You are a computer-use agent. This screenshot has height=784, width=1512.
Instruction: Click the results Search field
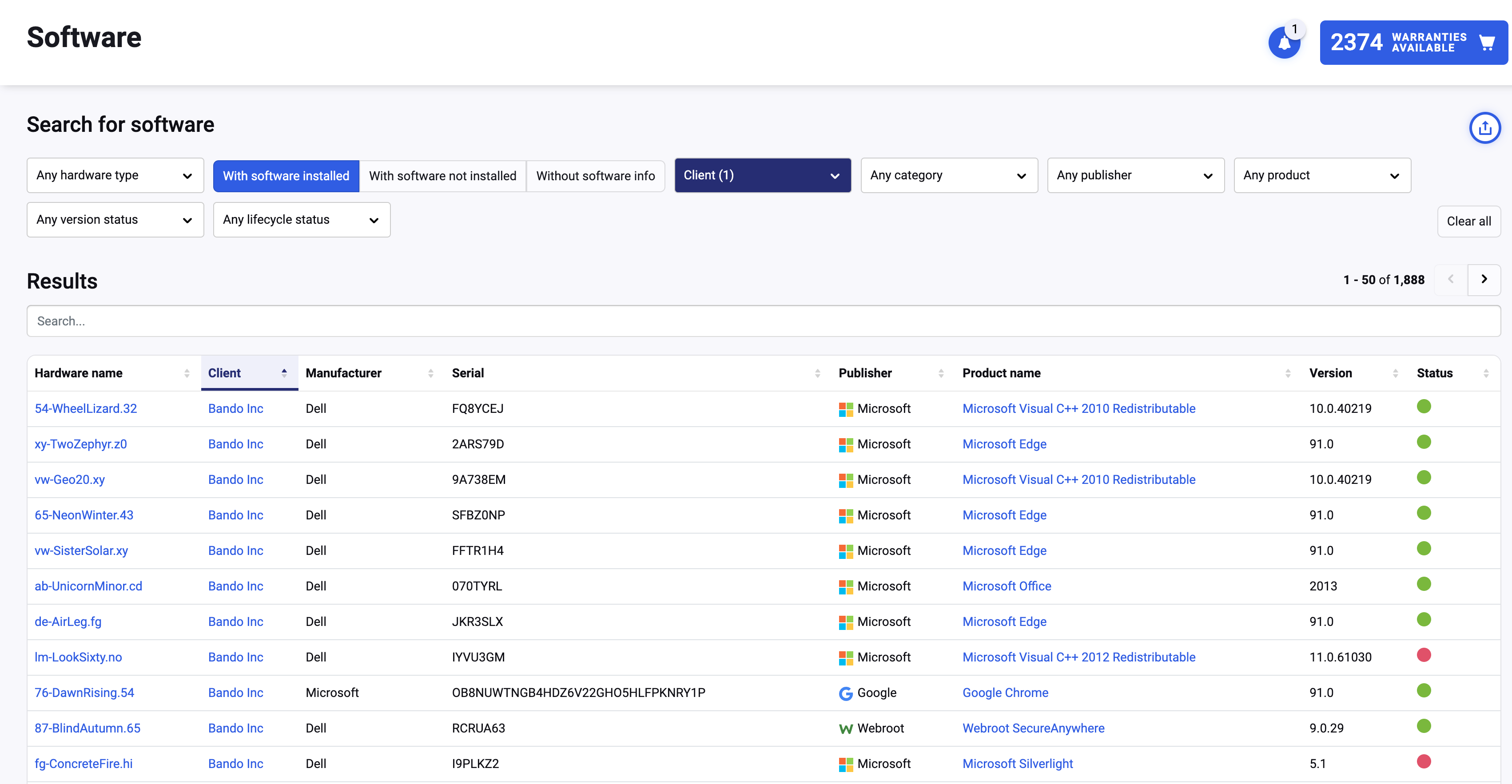[x=764, y=321]
